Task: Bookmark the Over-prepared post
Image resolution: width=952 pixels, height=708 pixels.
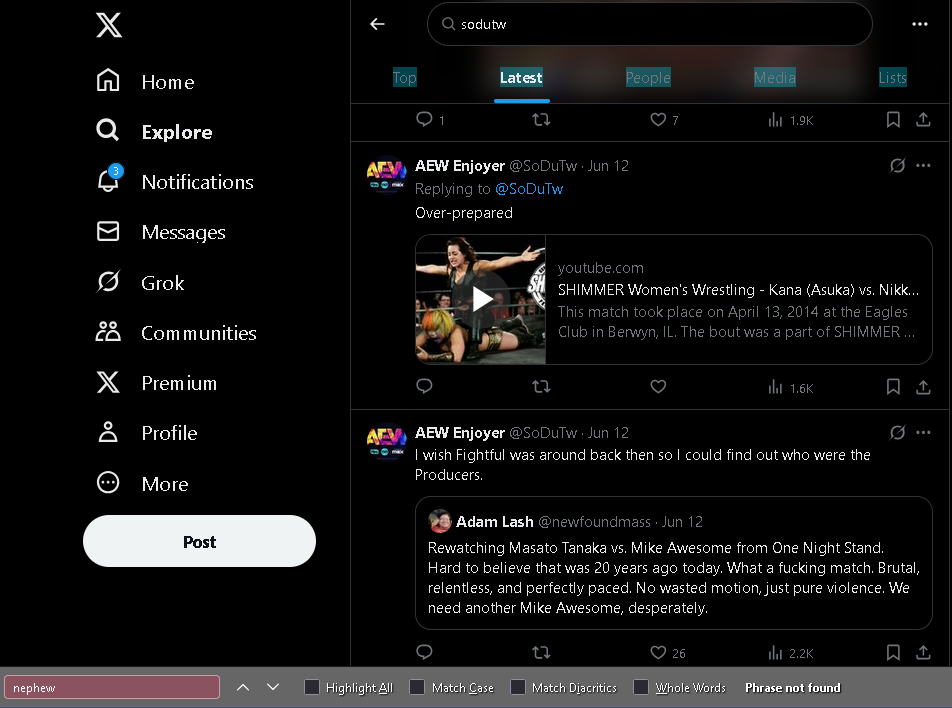Action: tap(893, 387)
